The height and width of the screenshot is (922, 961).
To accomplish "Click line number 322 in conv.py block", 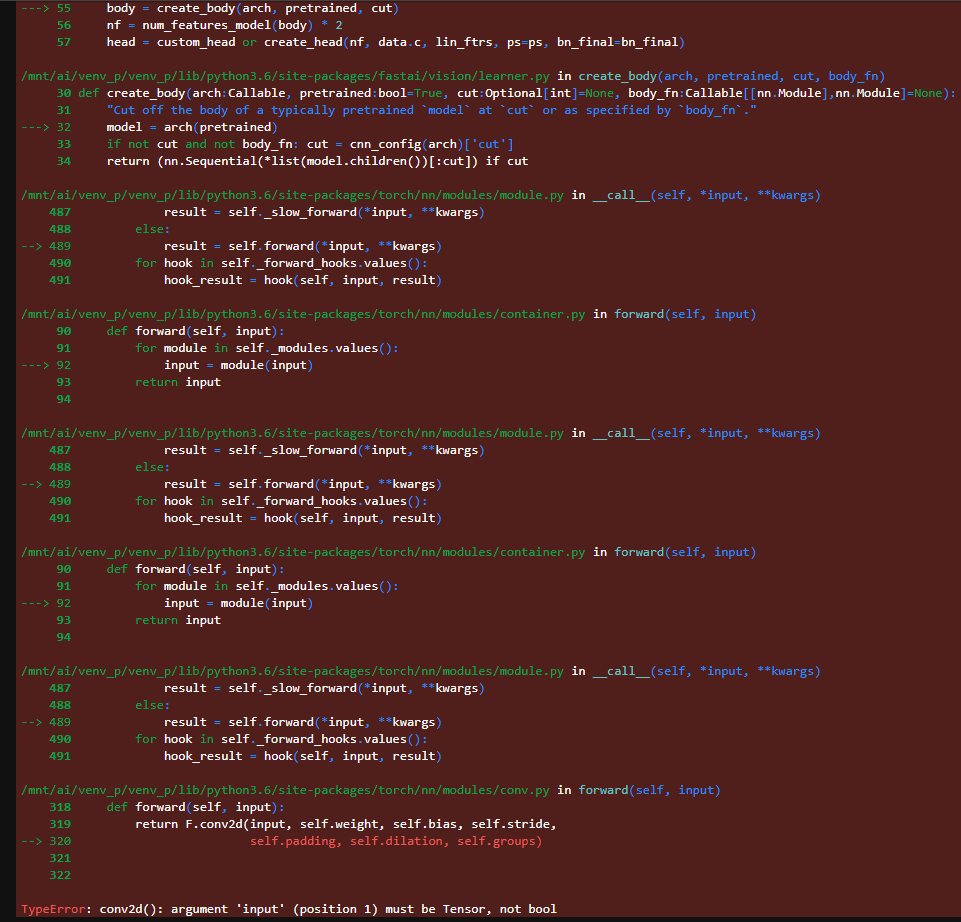I will click(60, 875).
